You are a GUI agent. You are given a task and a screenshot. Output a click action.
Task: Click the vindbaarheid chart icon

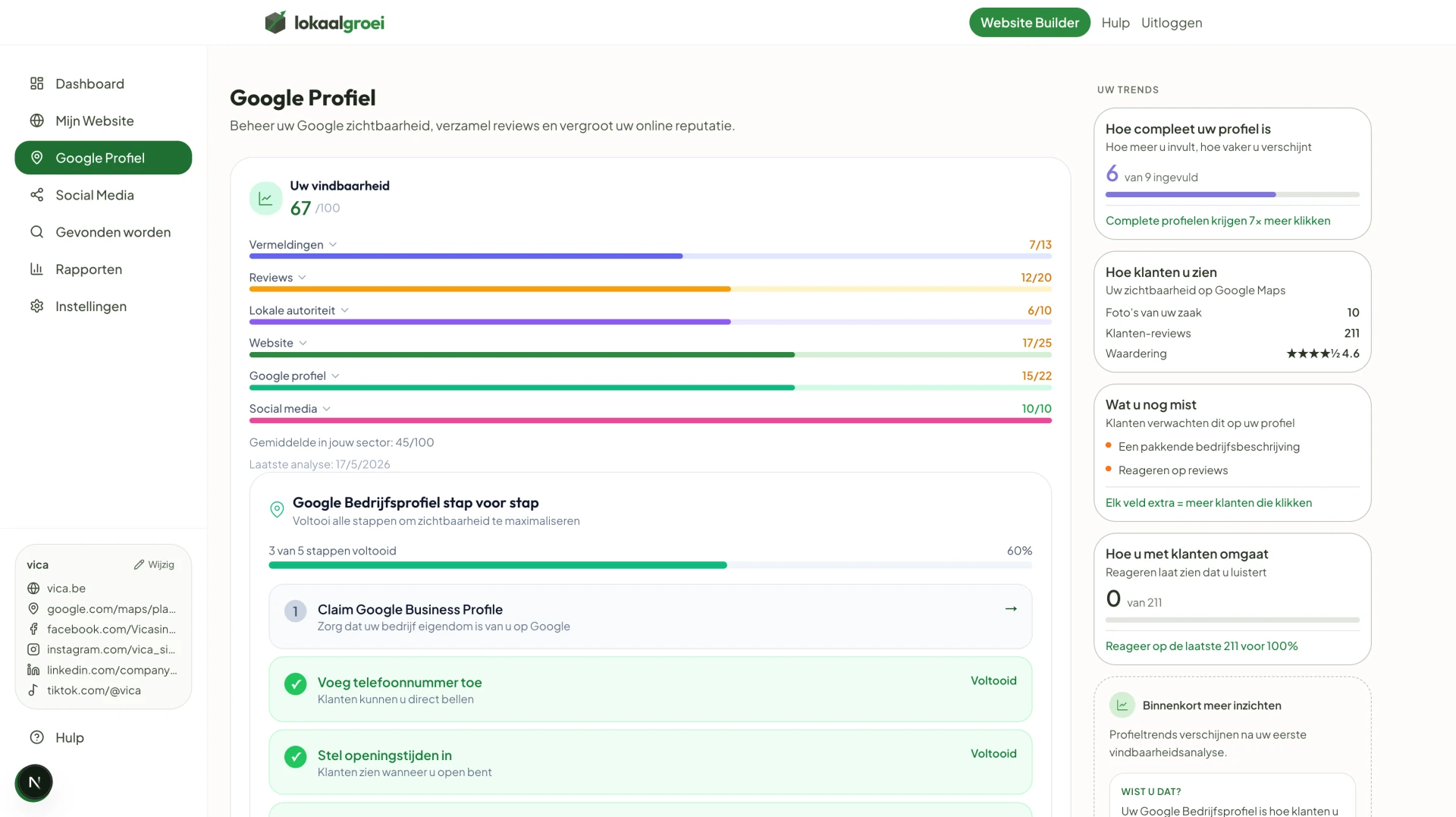(265, 199)
